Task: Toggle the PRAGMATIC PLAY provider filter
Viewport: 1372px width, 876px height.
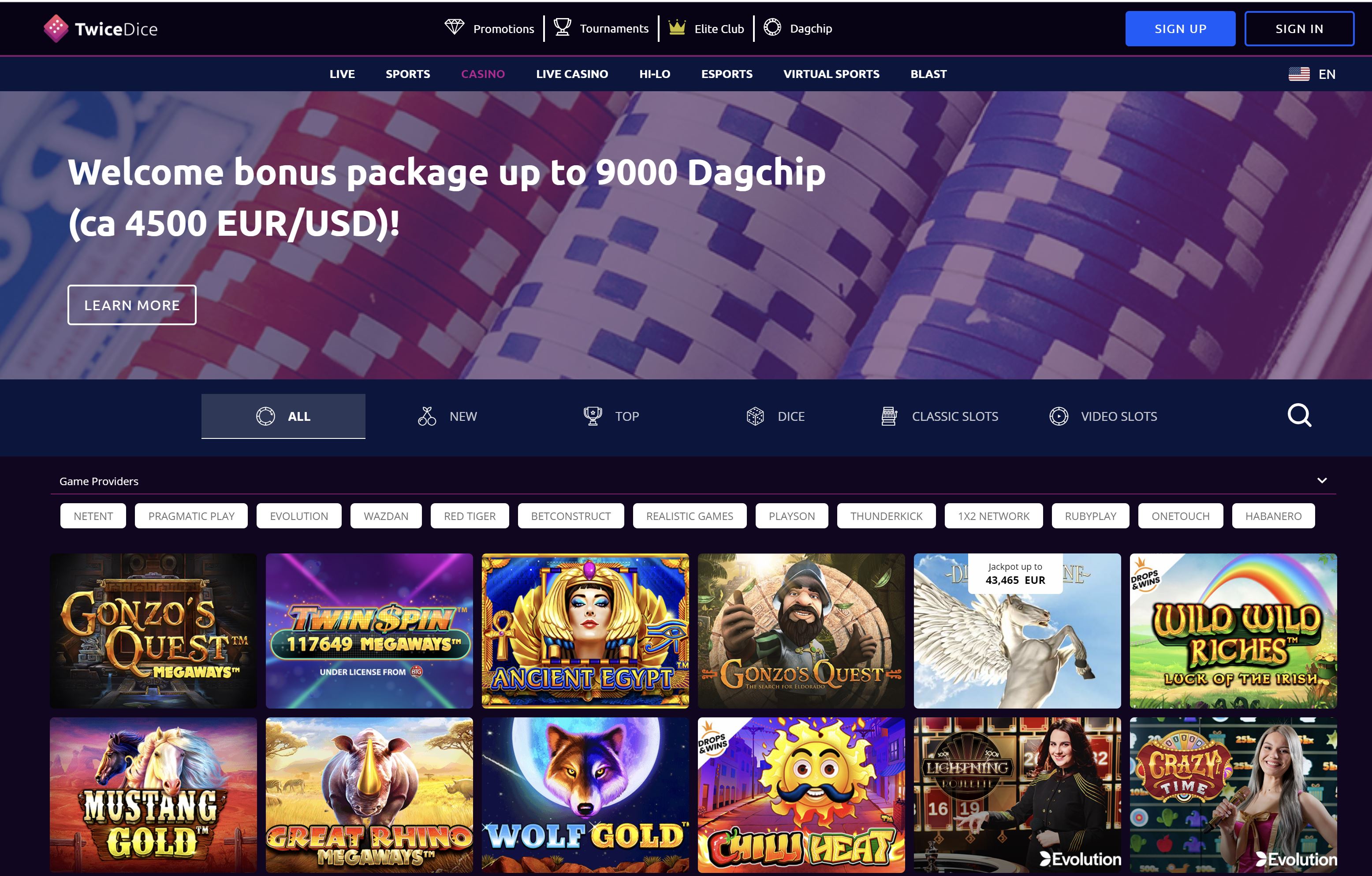Action: (191, 516)
